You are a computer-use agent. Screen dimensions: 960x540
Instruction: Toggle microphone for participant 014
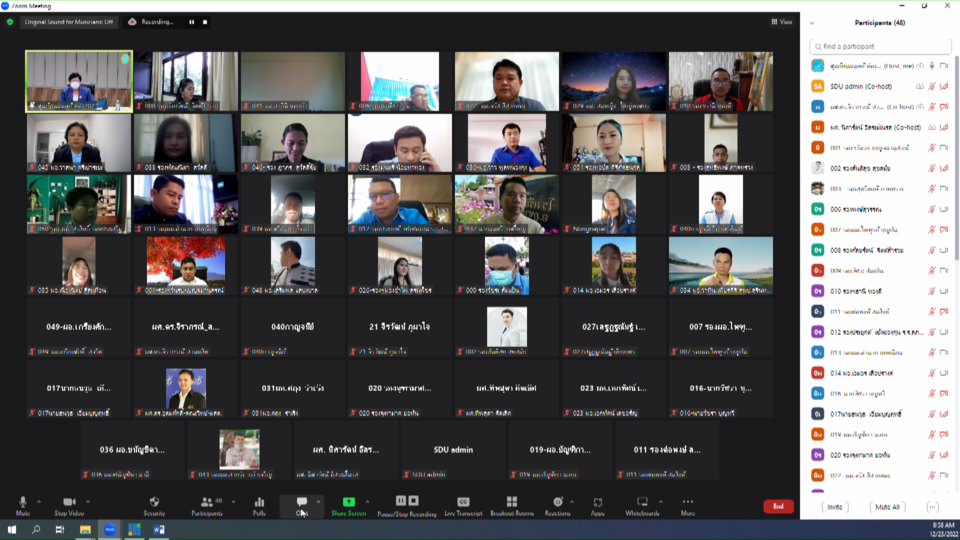tap(932, 373)
